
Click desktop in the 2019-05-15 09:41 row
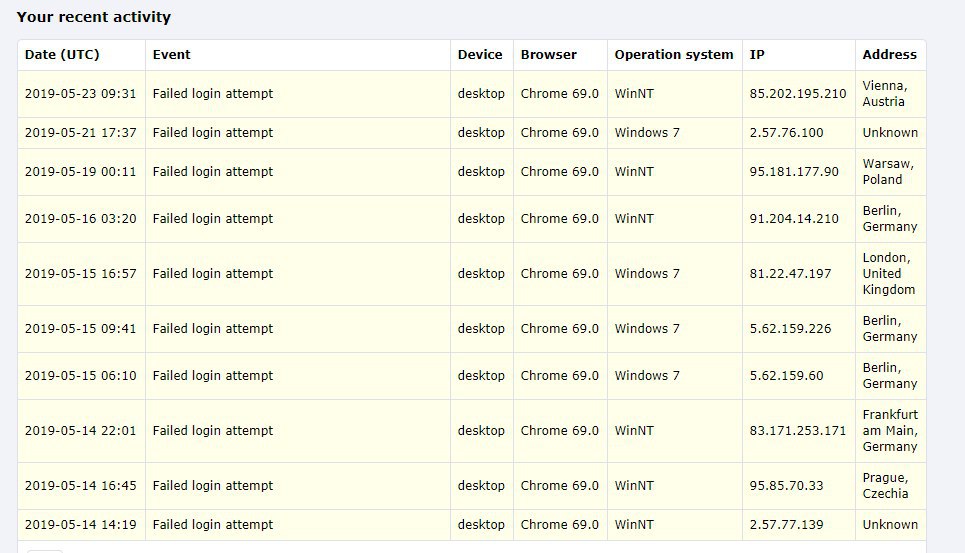pos(481,329)
